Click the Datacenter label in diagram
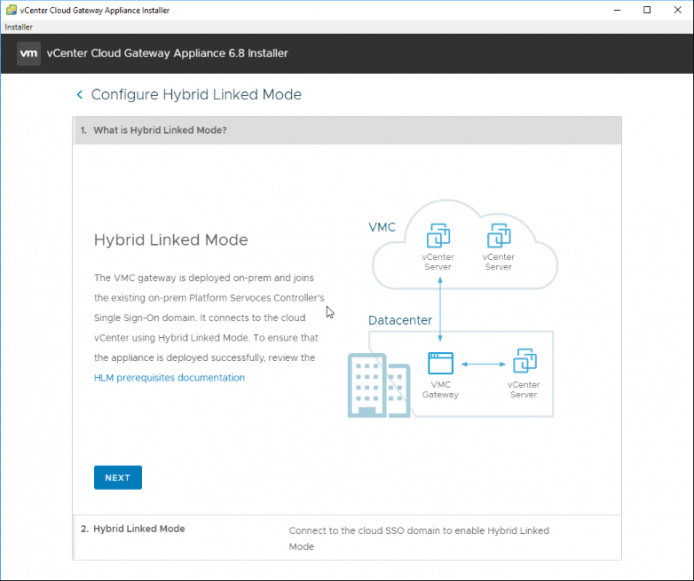 (x=400, y=320)
